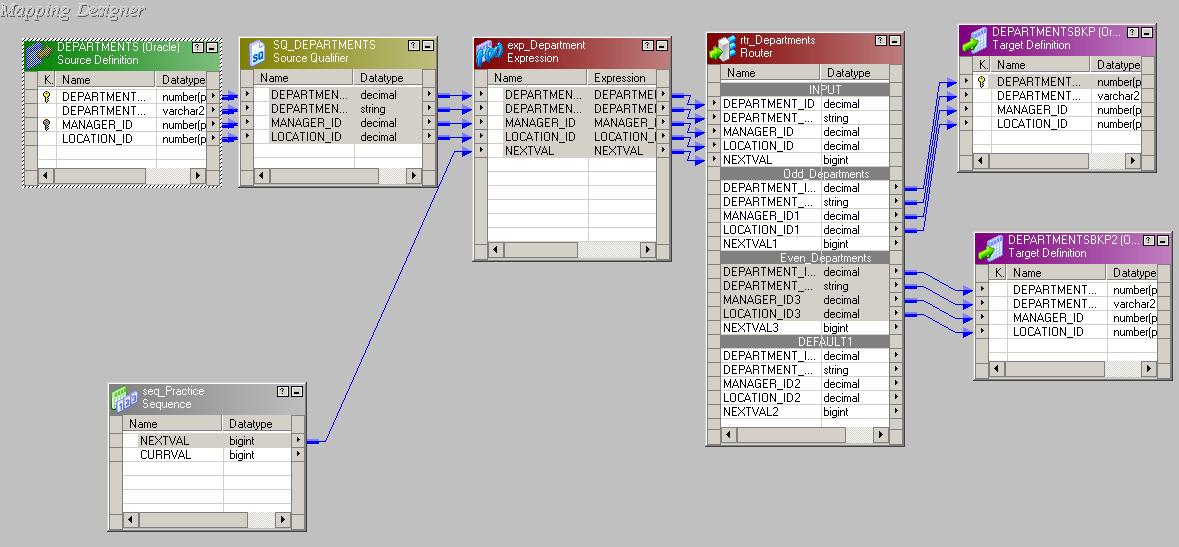1179x547 pixels.
Task: Select LOCATION_ID1 port in rtr_Departments
Action: (761, 229)
